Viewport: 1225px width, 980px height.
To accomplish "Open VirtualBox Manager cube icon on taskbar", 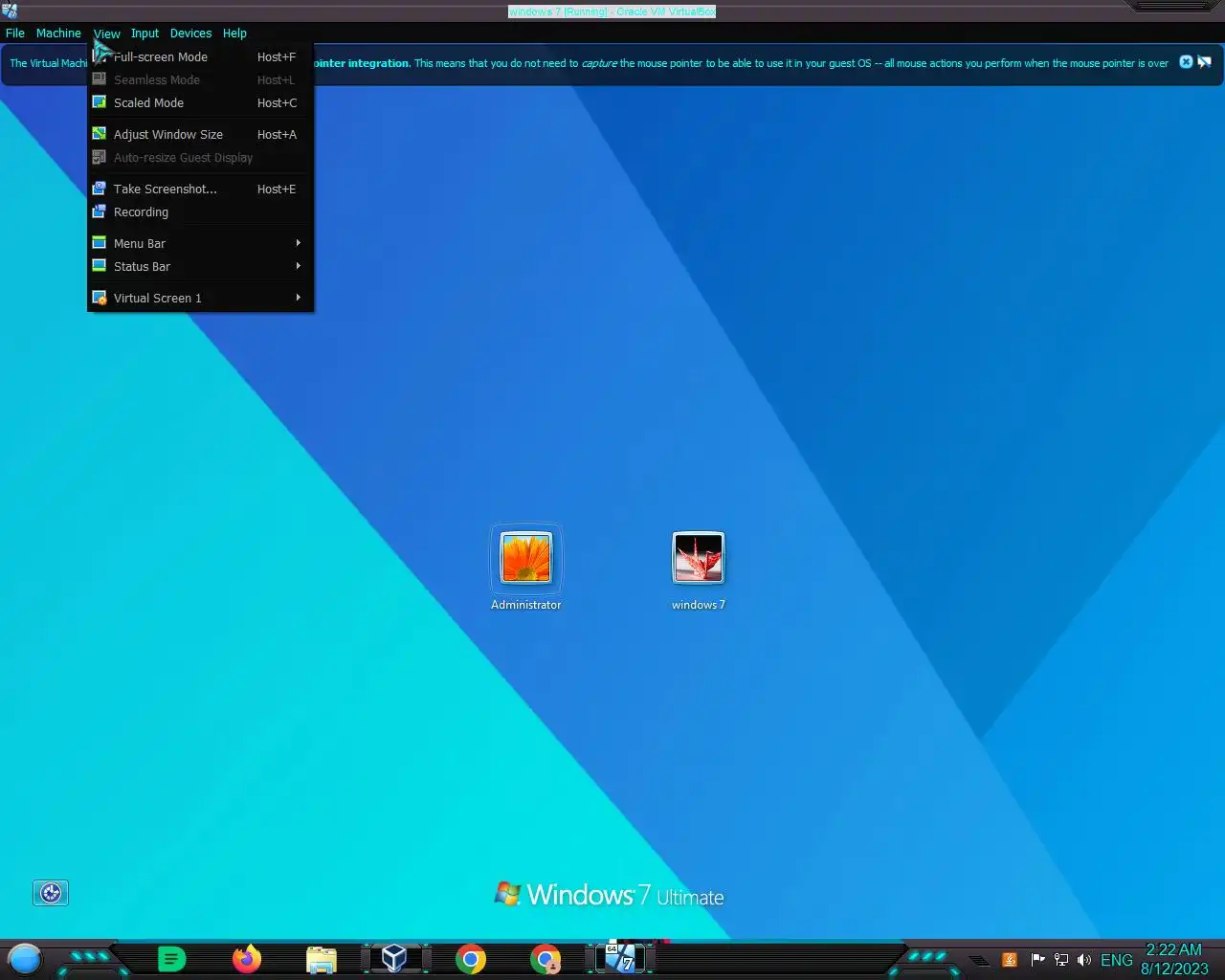I will point(394,958).
